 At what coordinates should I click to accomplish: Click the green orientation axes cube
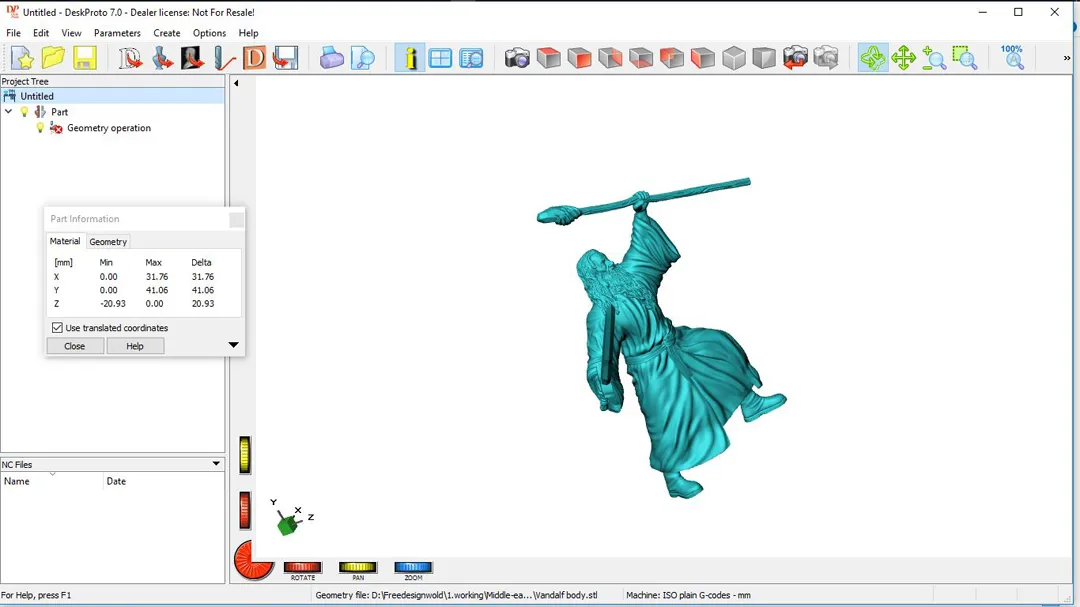click(x=288, y=524)
